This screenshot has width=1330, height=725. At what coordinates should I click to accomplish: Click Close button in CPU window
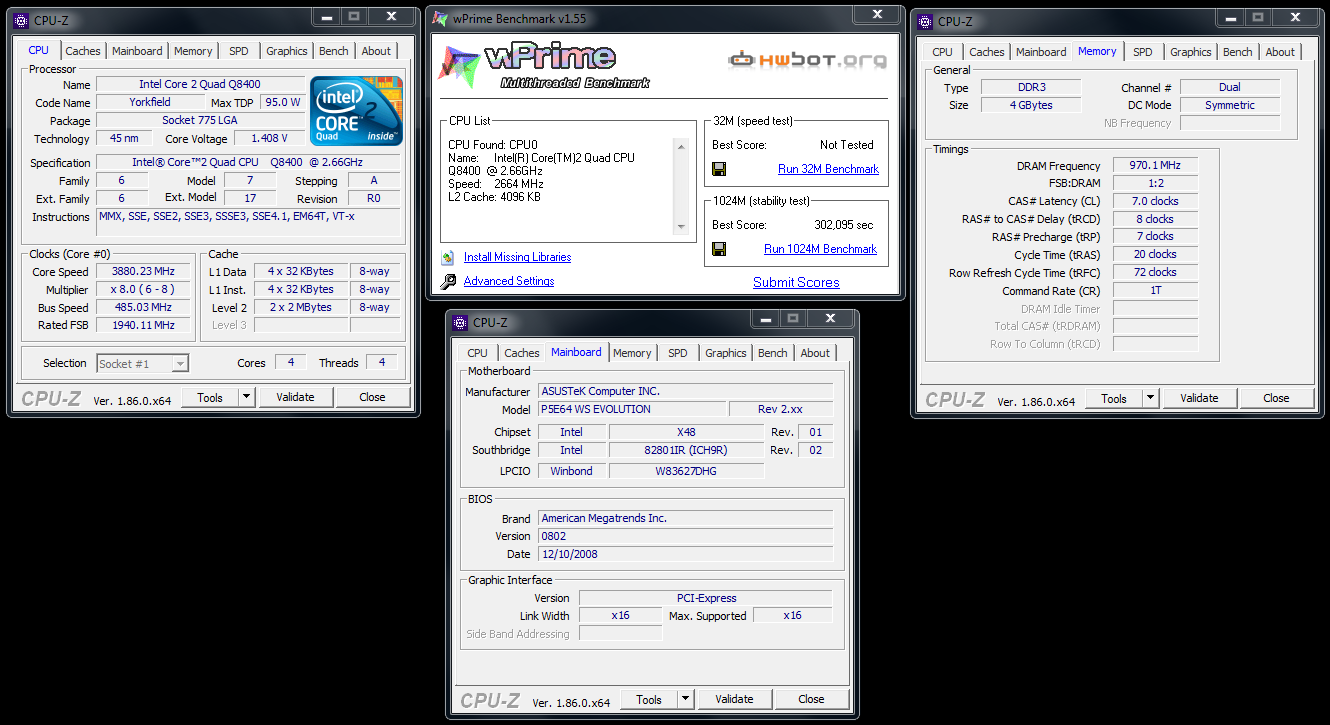coord(372,397)
